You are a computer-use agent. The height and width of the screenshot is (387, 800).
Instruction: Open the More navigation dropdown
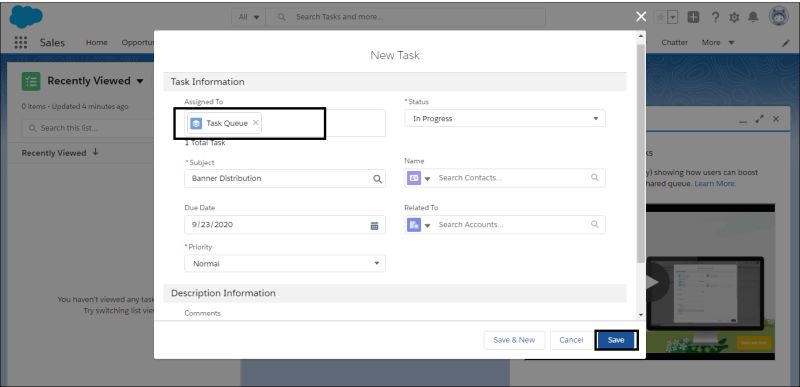(718, 43)
